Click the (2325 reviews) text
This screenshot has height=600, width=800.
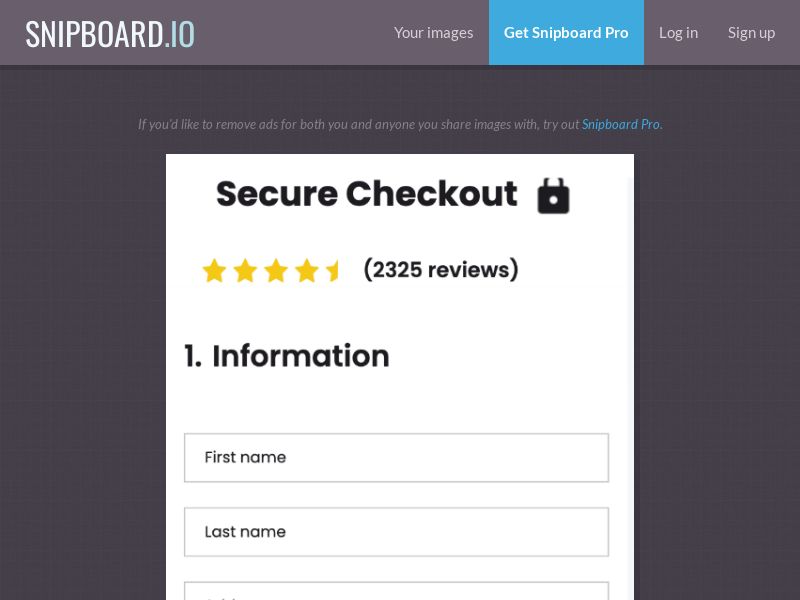[441, 269]
